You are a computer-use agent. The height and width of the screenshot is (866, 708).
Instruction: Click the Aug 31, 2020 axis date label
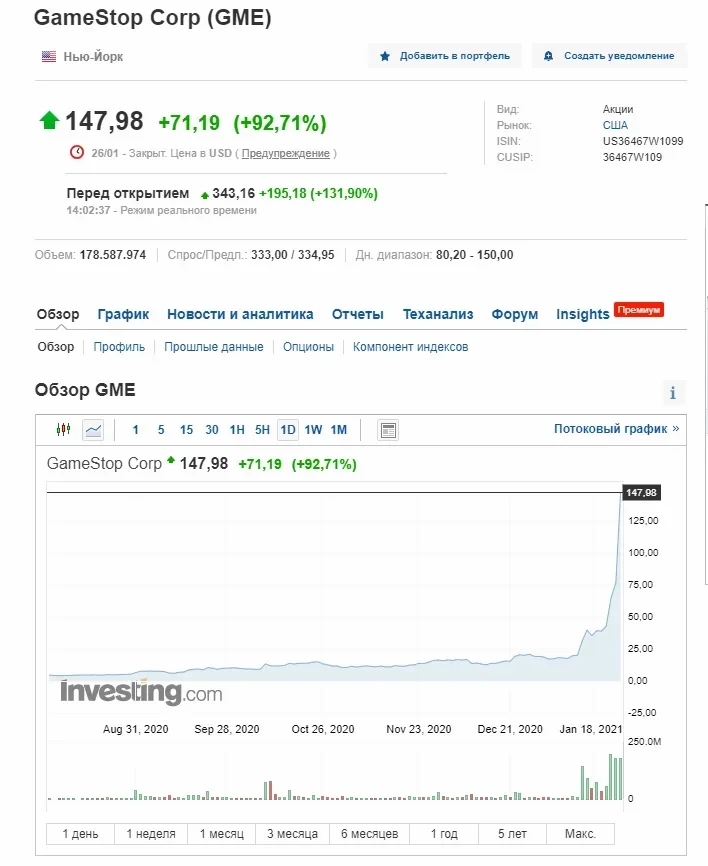tap(136, 729)
